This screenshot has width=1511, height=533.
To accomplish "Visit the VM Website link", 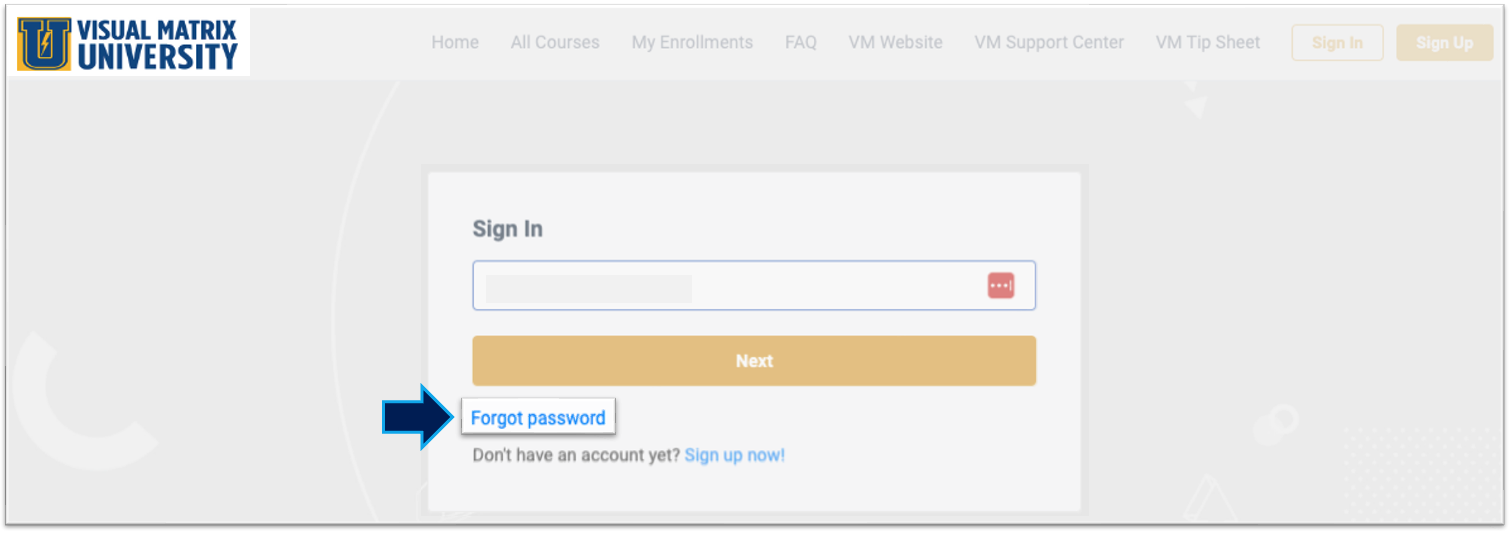I will click(895, 43).
